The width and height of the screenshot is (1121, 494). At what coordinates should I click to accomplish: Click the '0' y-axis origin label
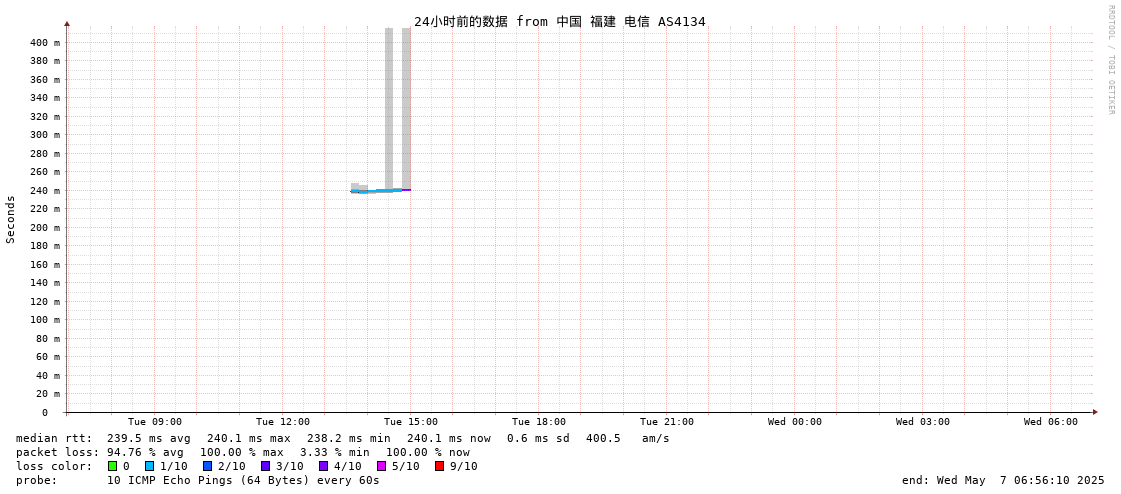pyautogui.click(x=44, y=413)
